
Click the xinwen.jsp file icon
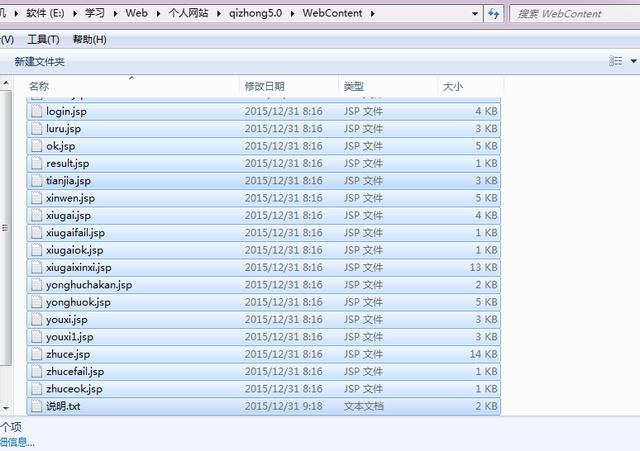coord(37,198)
